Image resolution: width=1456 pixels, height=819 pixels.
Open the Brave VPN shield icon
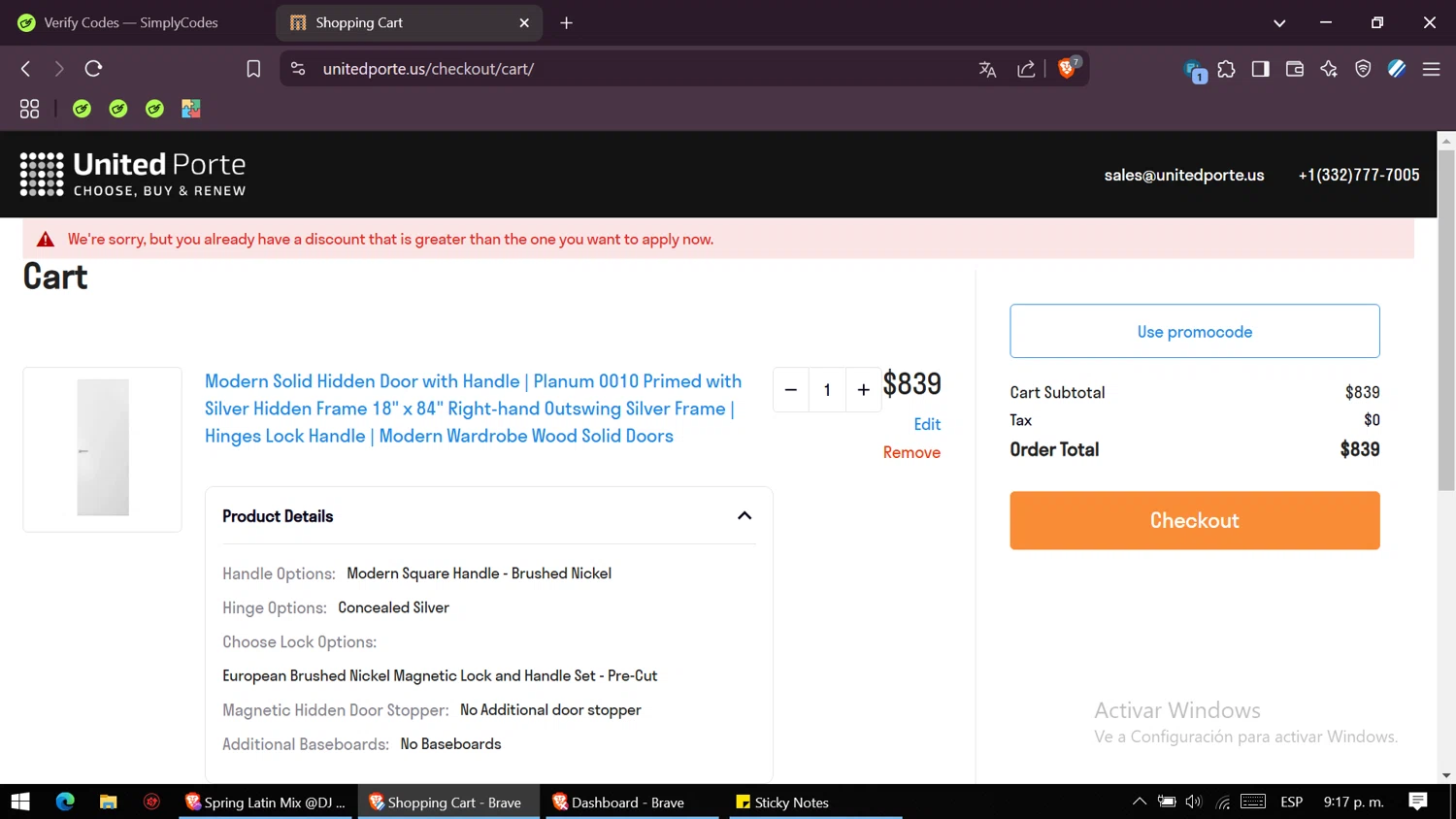pyautogui.click(x=1363, y=69)
